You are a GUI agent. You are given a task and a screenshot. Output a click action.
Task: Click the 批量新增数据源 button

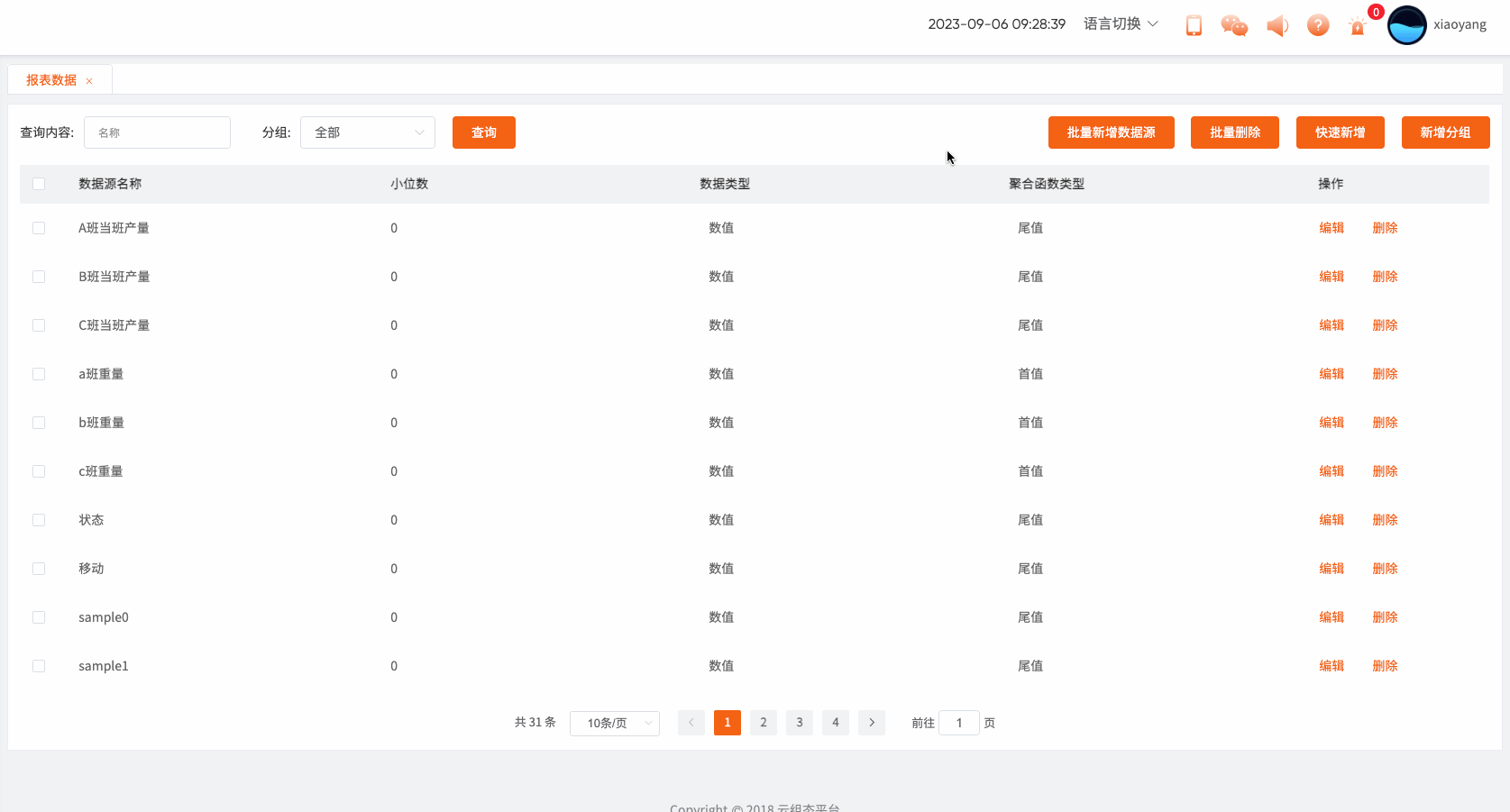pos(1112,132)
